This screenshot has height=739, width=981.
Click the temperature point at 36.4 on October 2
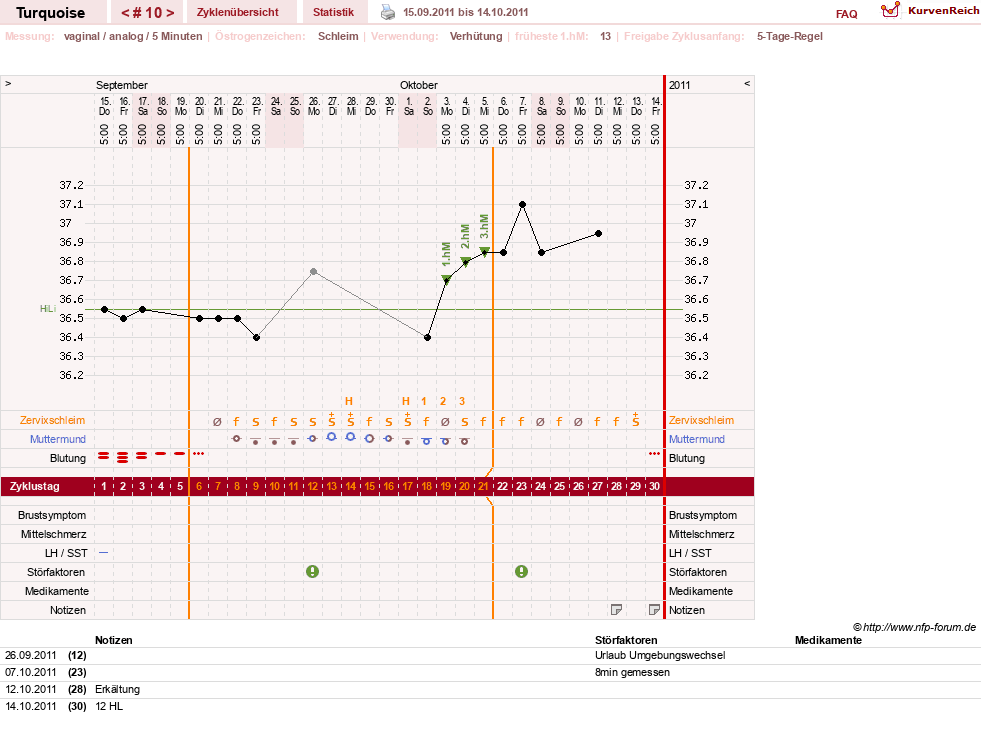tap(427, 338)
